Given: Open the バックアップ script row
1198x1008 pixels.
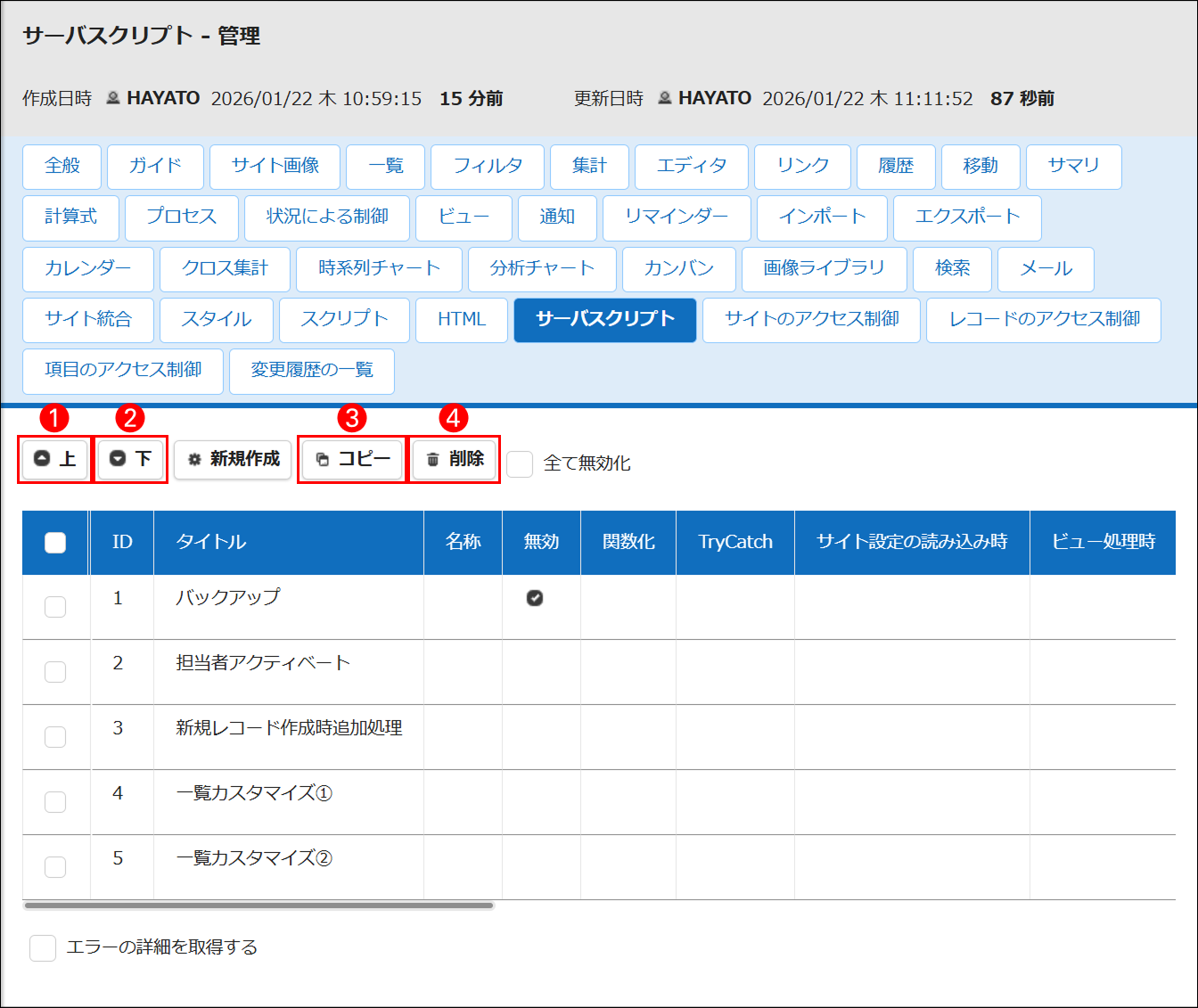Looking at the screenshot, I should pos(599,607).
